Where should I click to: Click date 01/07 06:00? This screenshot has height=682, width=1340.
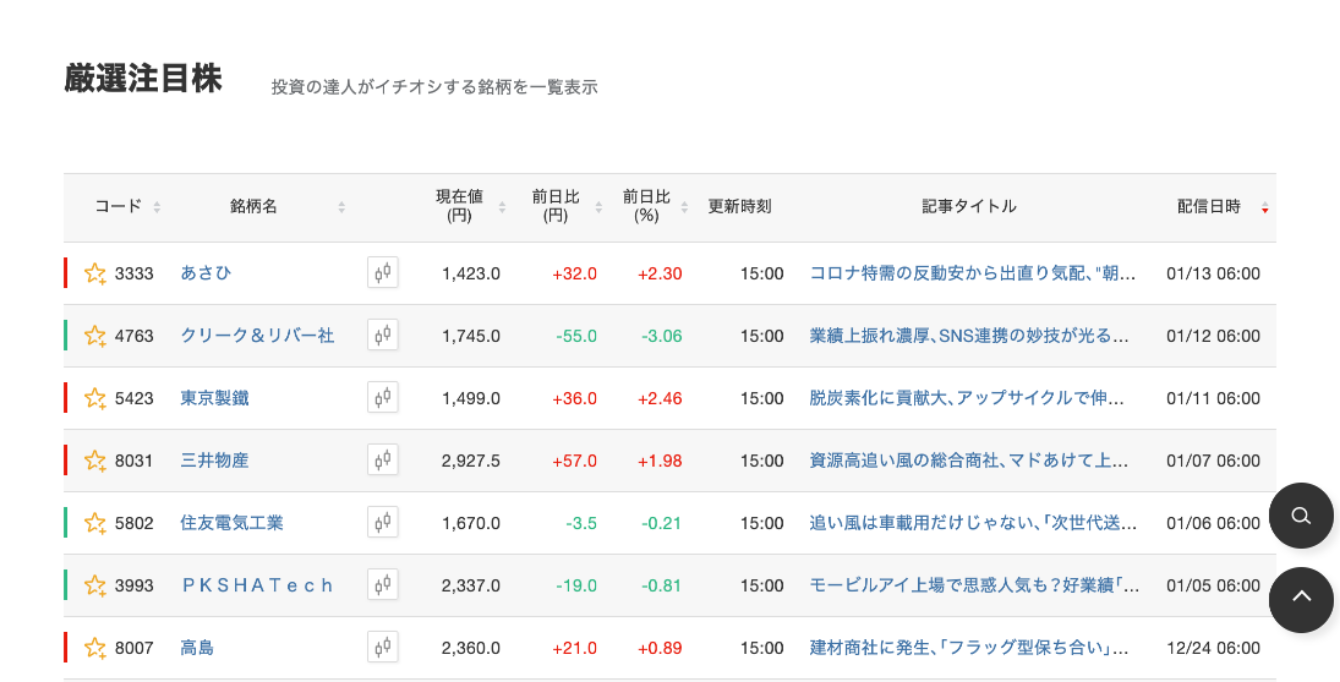click(x=1213, y=461)
